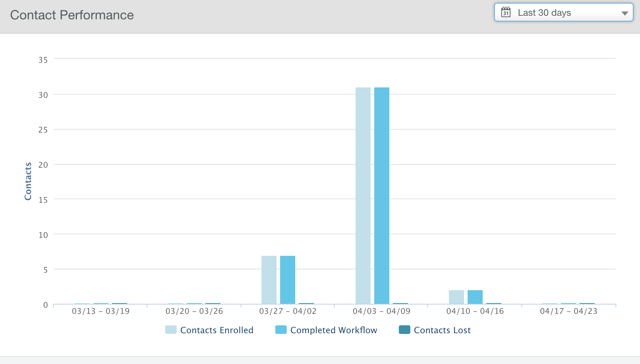This screenshot has width=640, height=364.
Task: Click the 04/17 - 04/23 axis label
Action: point(568,311)
